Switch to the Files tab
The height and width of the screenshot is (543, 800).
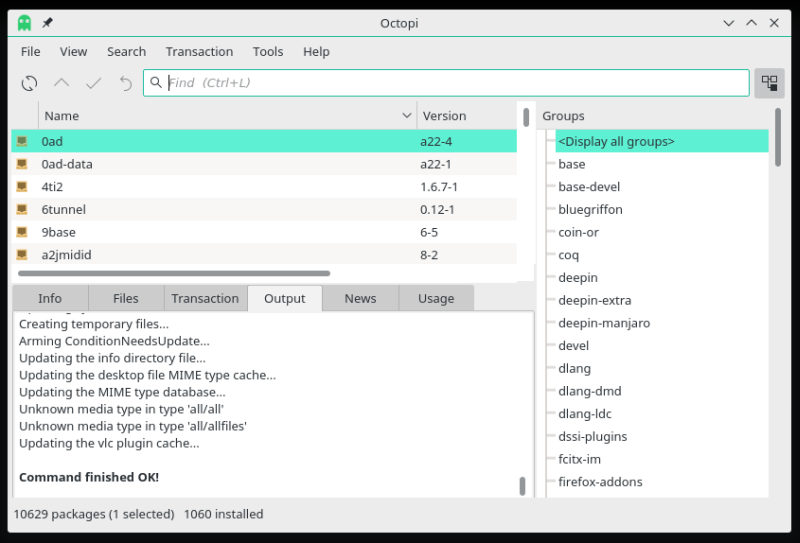click(126, 299)
